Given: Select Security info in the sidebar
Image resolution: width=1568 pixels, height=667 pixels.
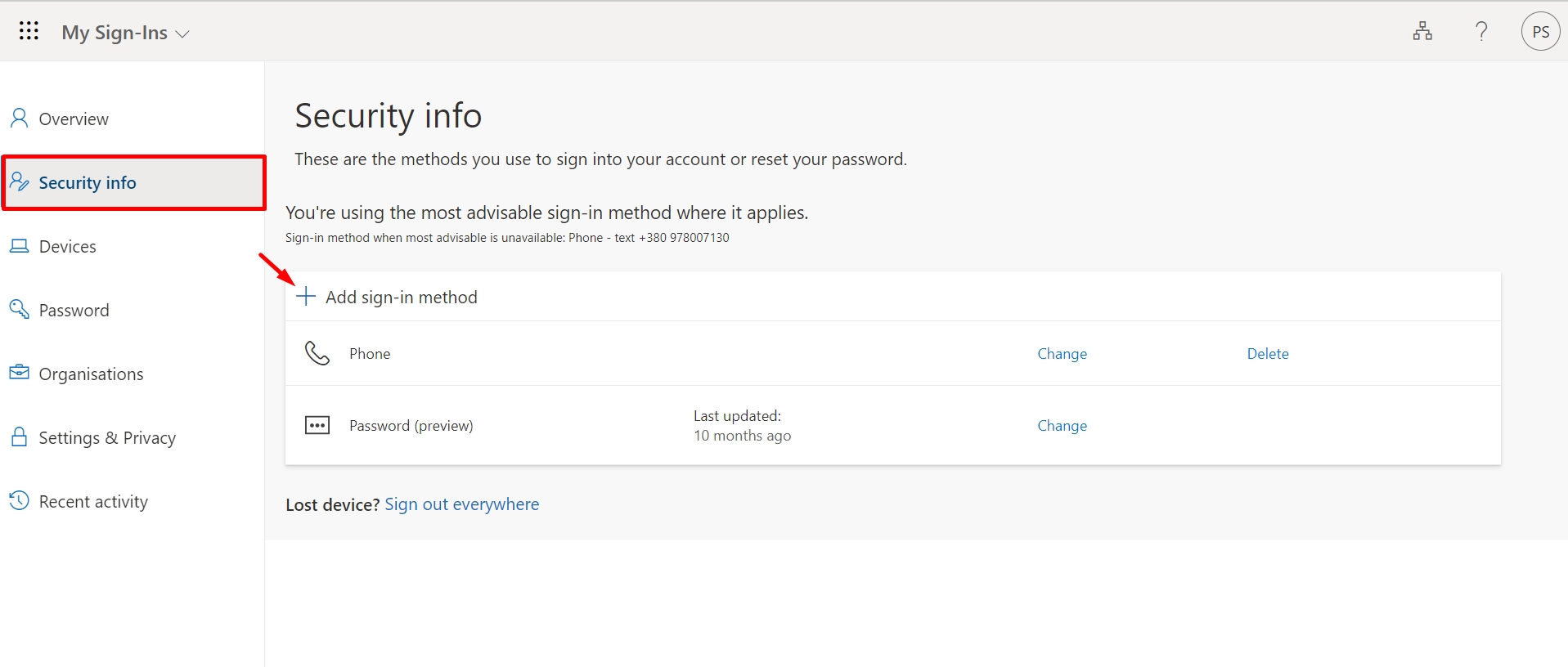Looking at the screenshot, I should (x=88, y=183).
